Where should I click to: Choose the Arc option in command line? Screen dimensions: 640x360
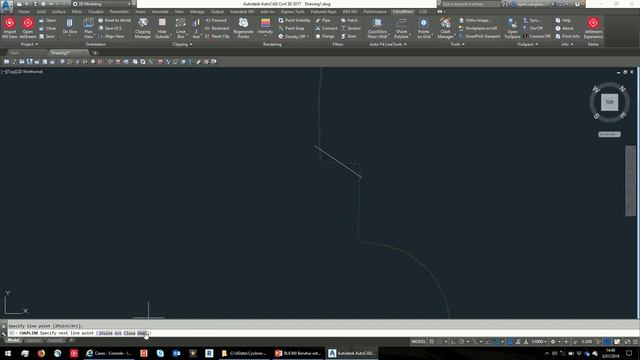[118, 333]
